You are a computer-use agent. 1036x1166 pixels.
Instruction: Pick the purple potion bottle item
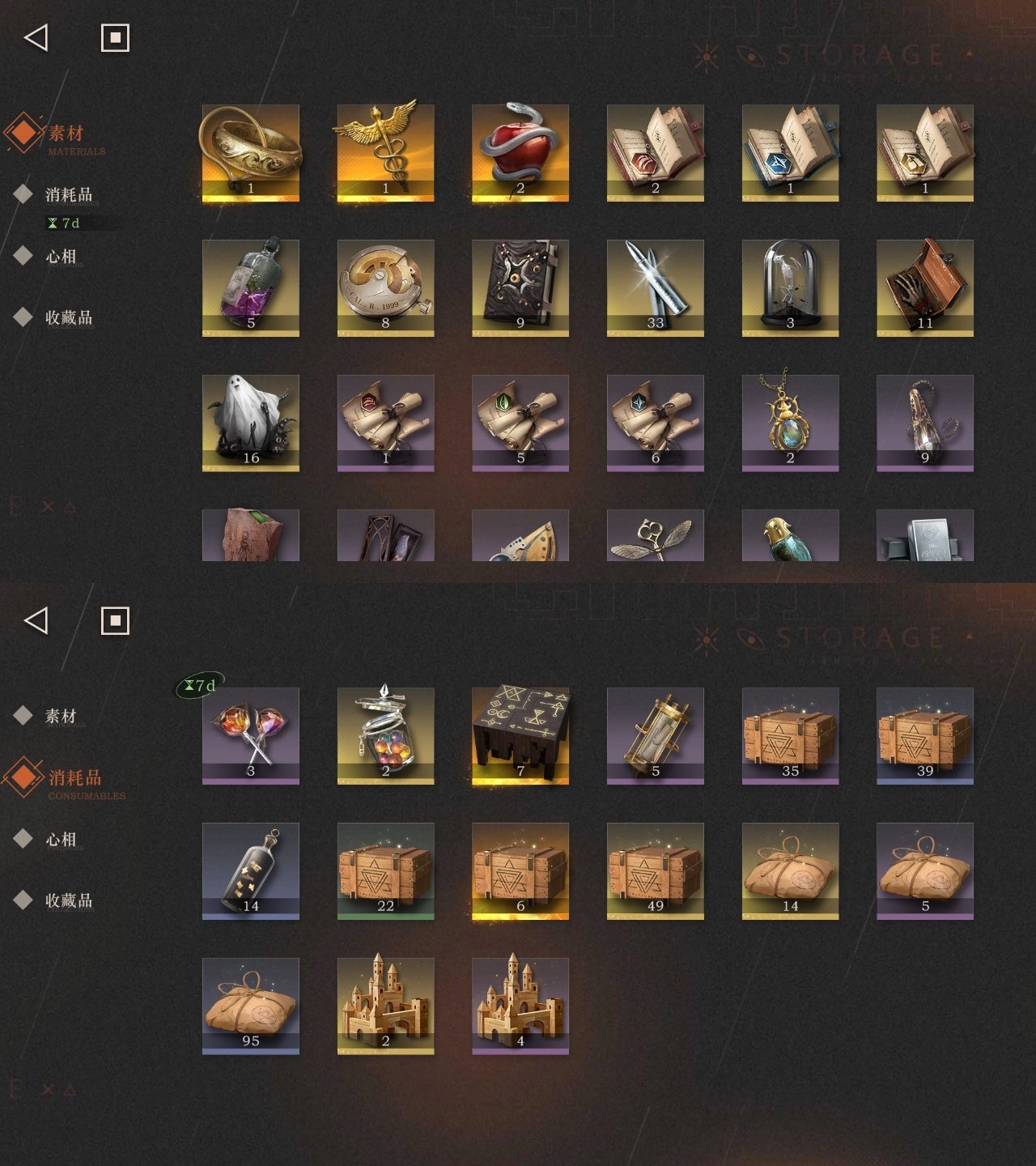point(251,287)
